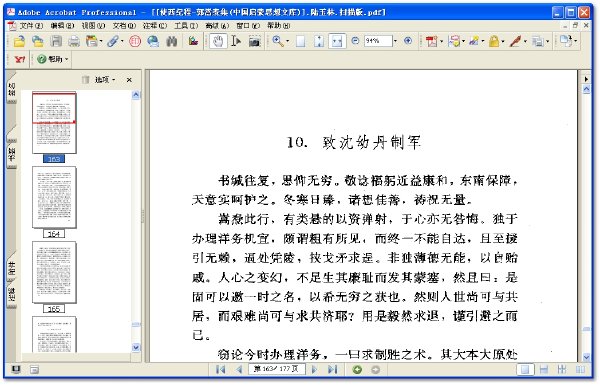Image resolution: width=600 pixels, height=385 pixels.
Task: Go to the first page
Action: [x=220, y=369]
